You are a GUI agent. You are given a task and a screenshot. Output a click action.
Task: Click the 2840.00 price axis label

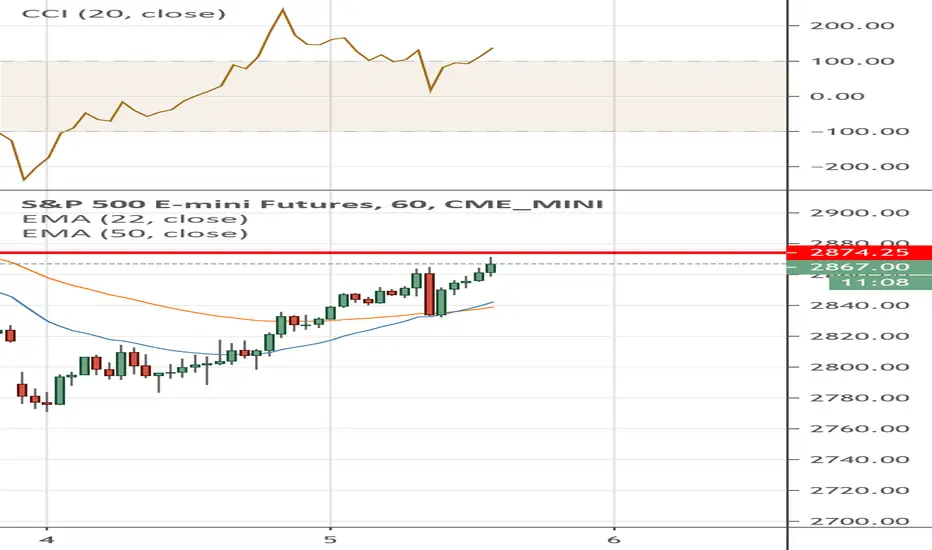pos(859,306)
